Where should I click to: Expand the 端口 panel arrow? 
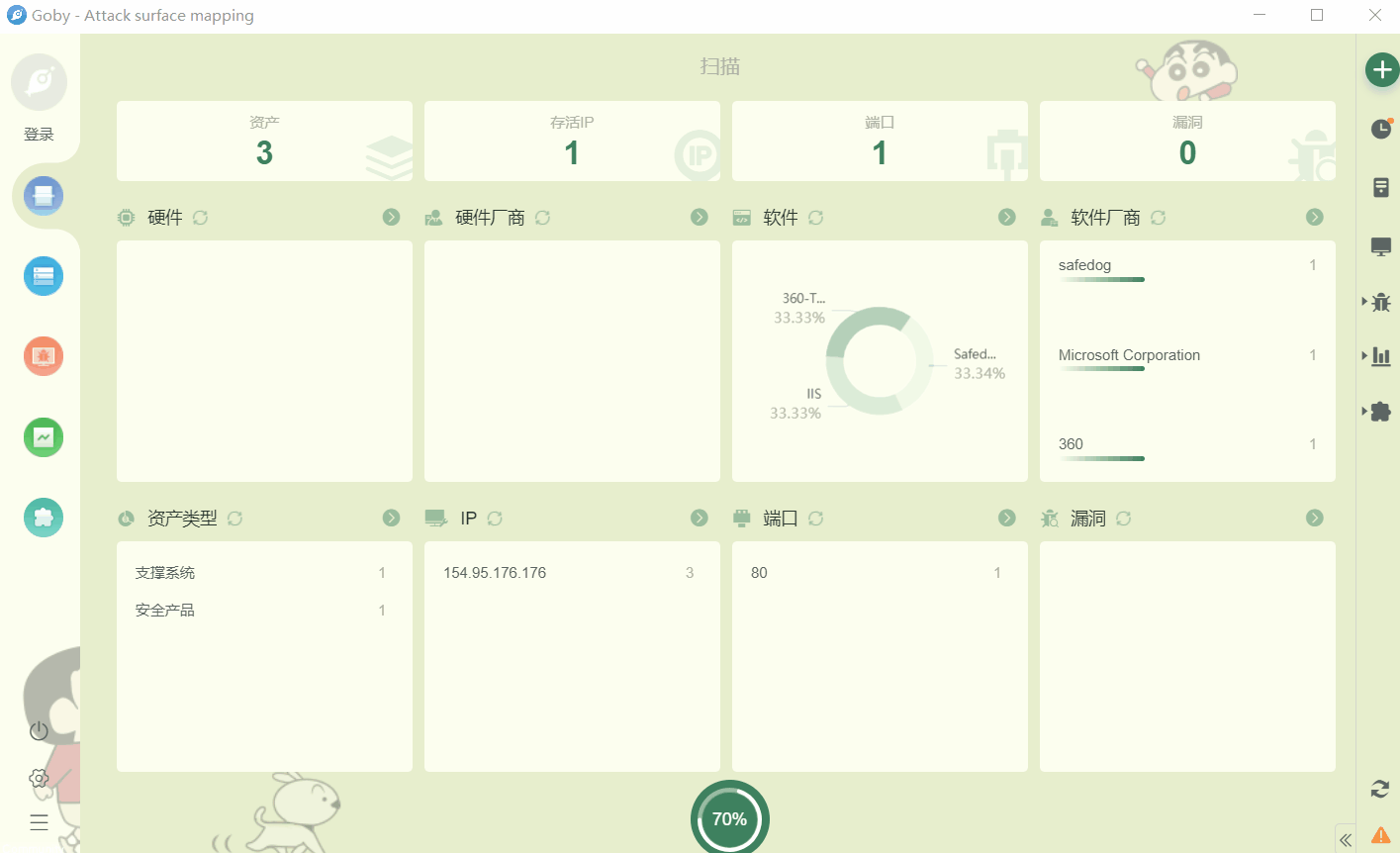1007,518
